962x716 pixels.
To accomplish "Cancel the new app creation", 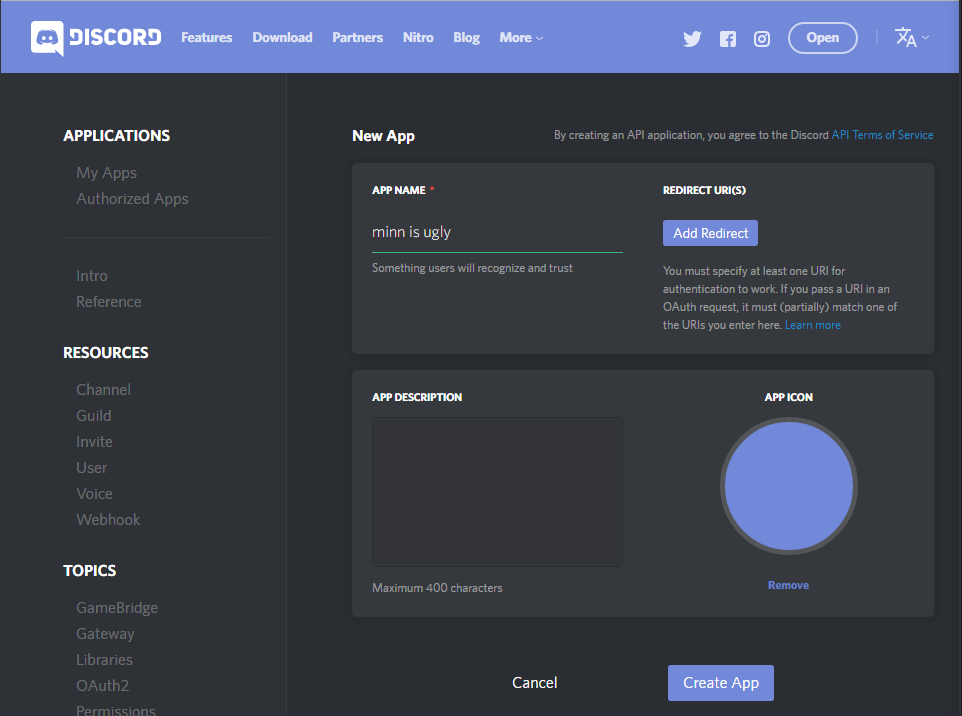I will [534, 683].
